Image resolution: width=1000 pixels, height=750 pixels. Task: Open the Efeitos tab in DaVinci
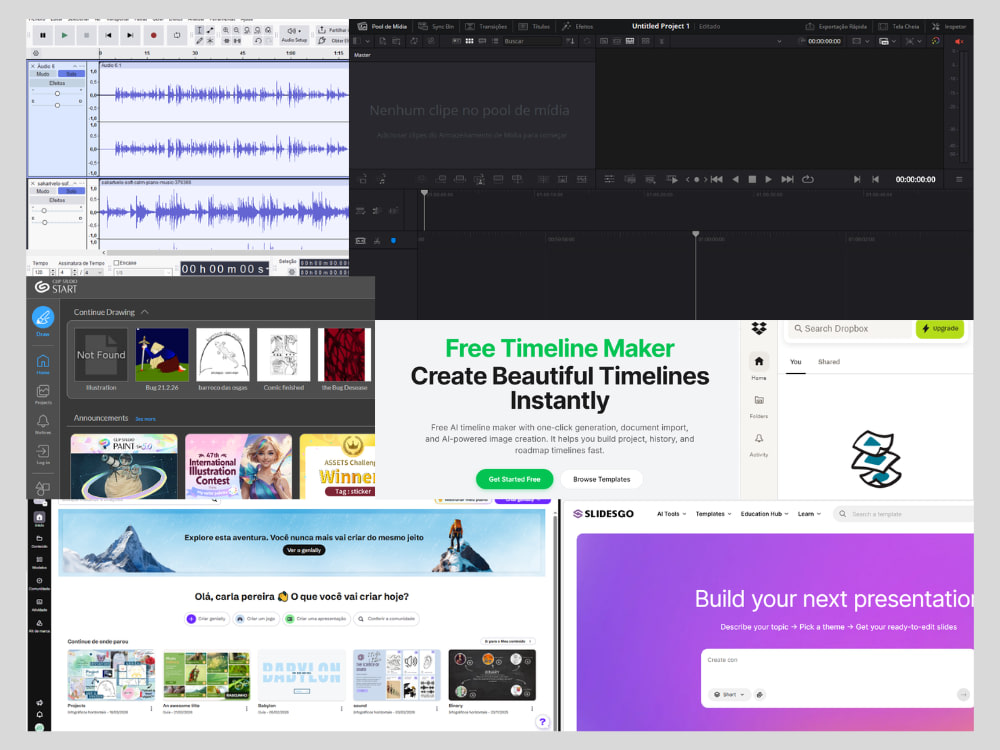pyautogui.click(x=578, y=26)
